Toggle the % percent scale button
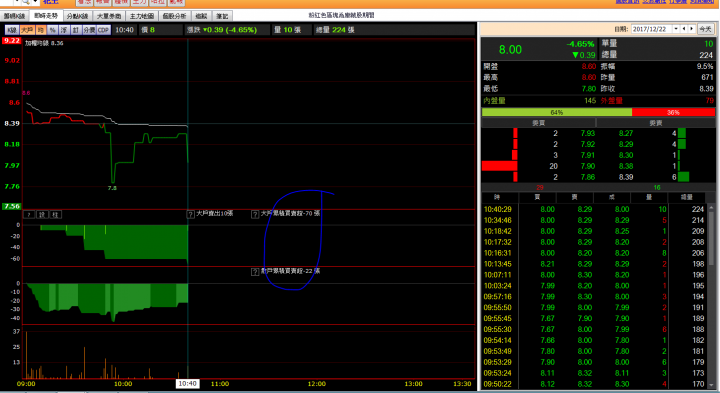The image size is (720, 393). (52, 30)
